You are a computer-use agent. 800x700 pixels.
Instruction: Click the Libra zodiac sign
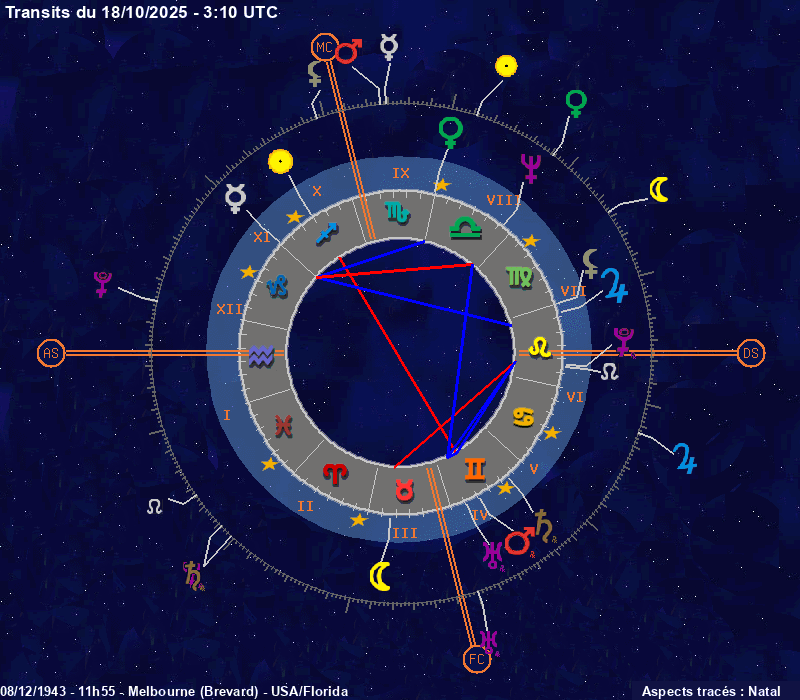pos(465,228)
